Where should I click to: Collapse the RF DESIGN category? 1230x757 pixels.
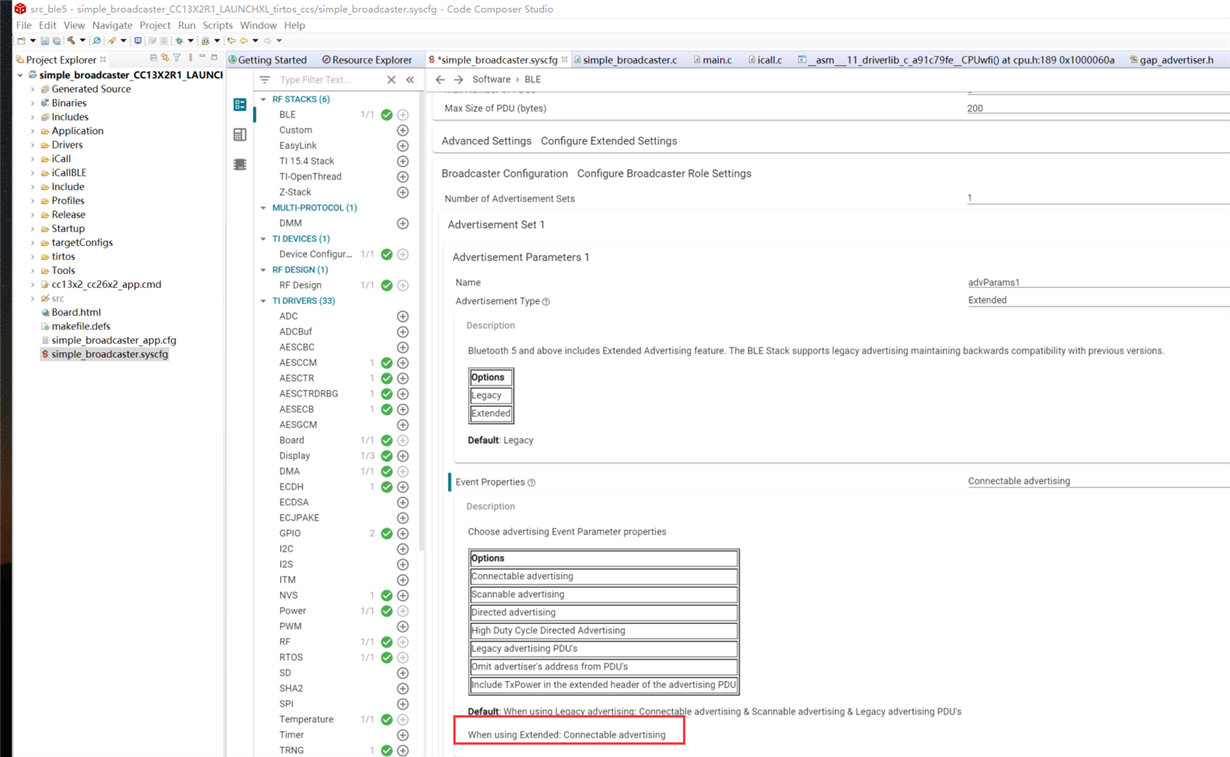point(264,270)
